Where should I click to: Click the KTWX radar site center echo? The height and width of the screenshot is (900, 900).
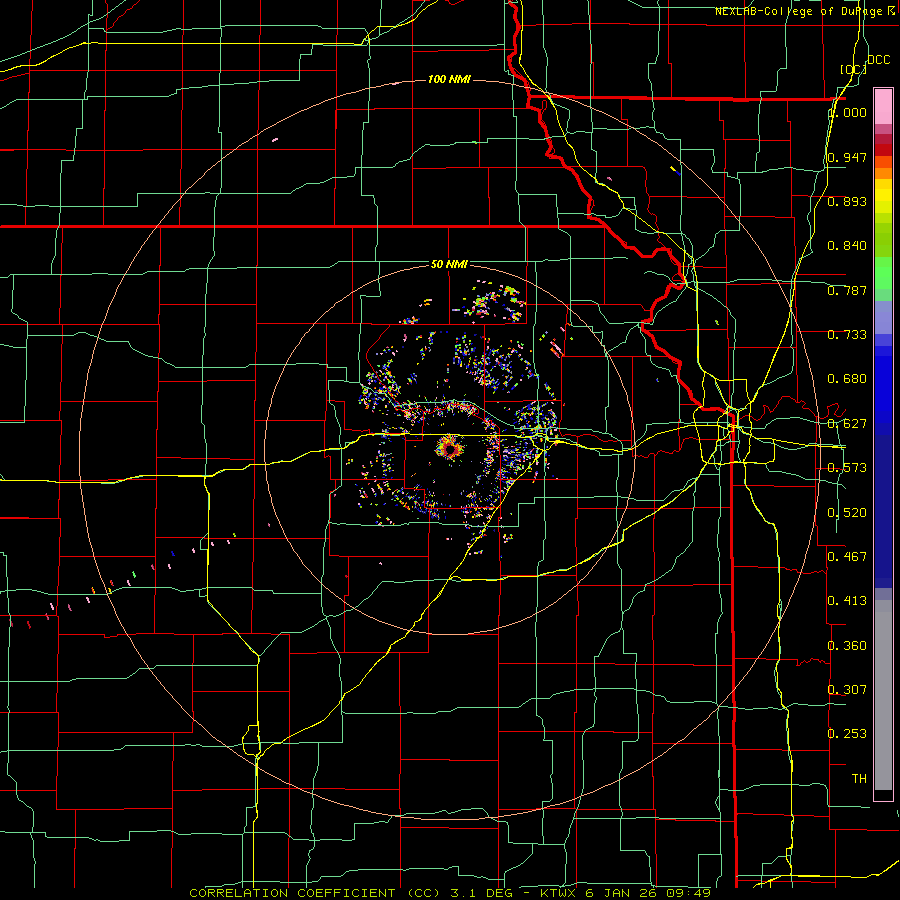coord(450,449)
